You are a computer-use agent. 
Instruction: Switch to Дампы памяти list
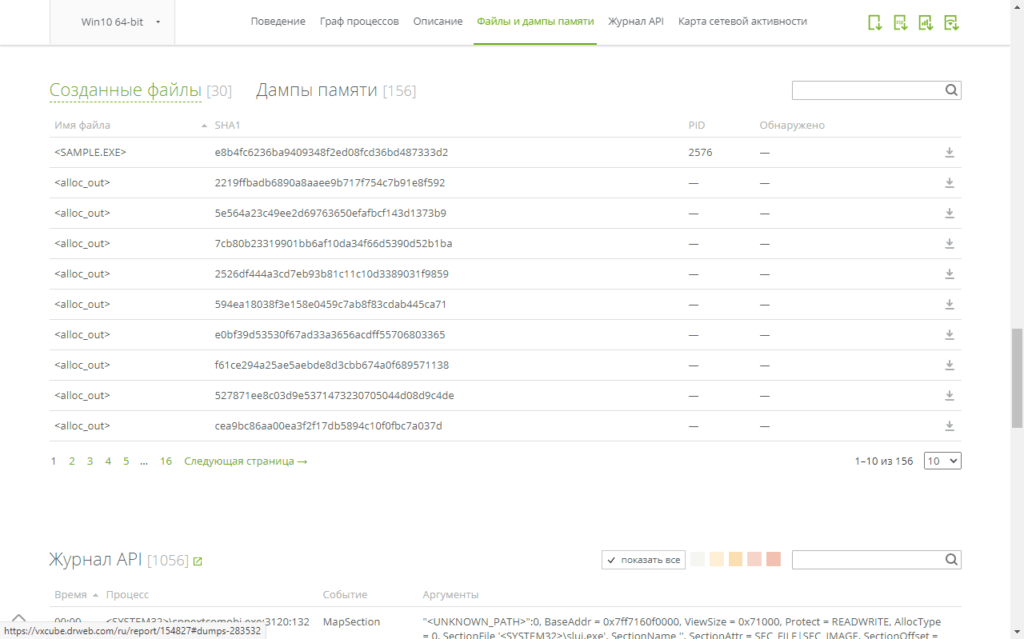(316, 91)
